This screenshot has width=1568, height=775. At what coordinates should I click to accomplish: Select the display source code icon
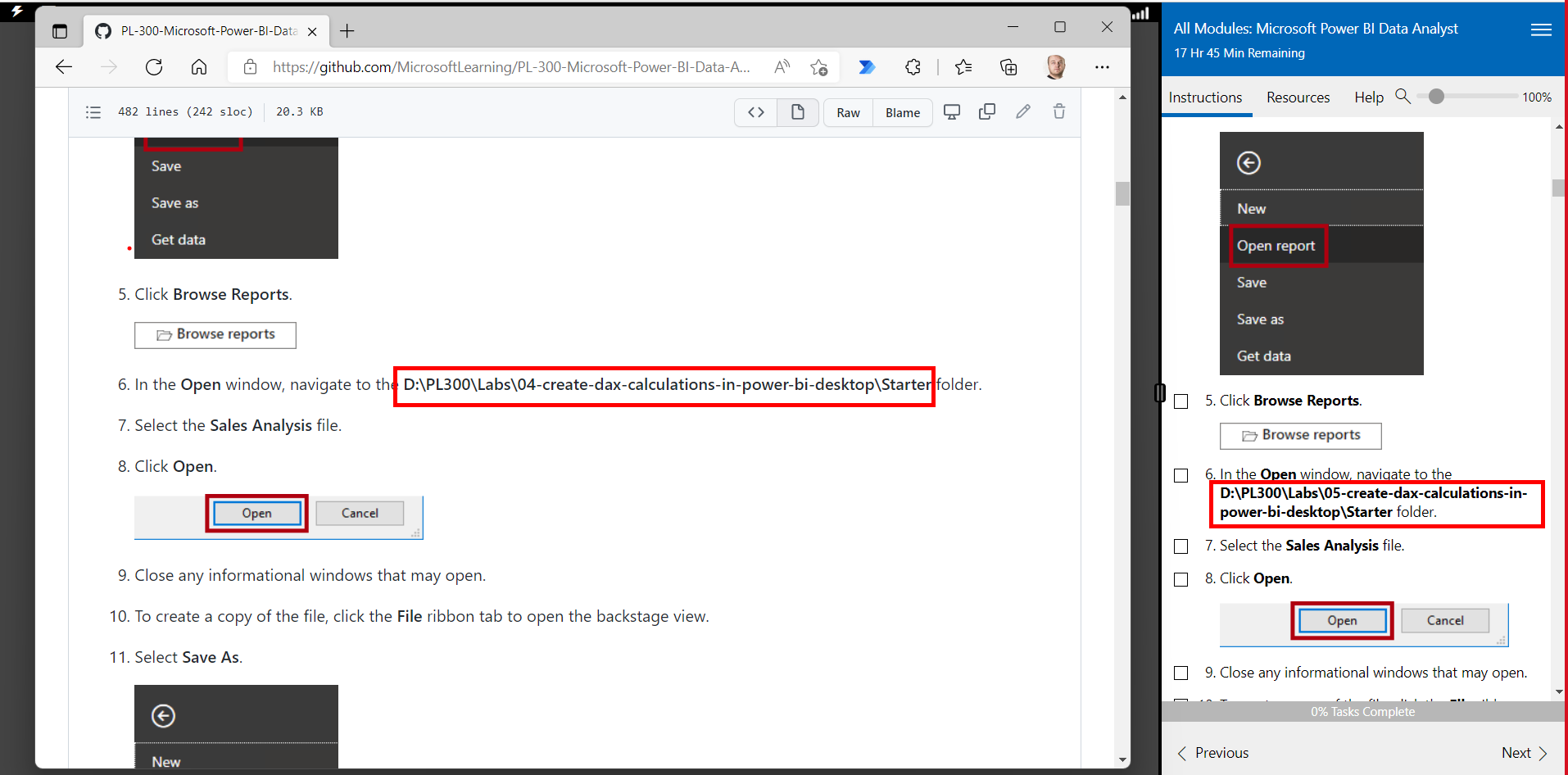click(x=755, y=112)
